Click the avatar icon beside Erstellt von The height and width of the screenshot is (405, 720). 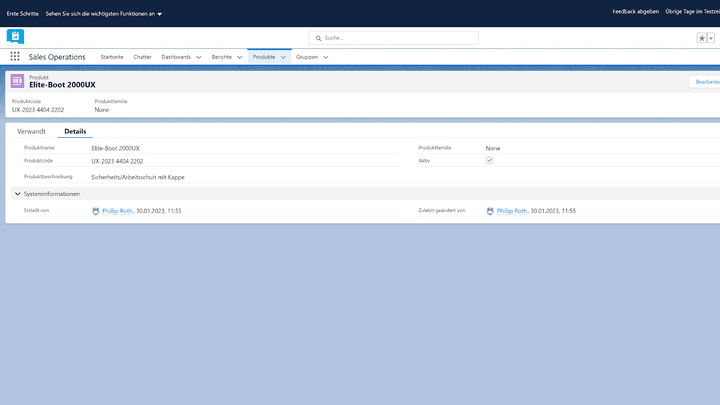pos(96,211)
